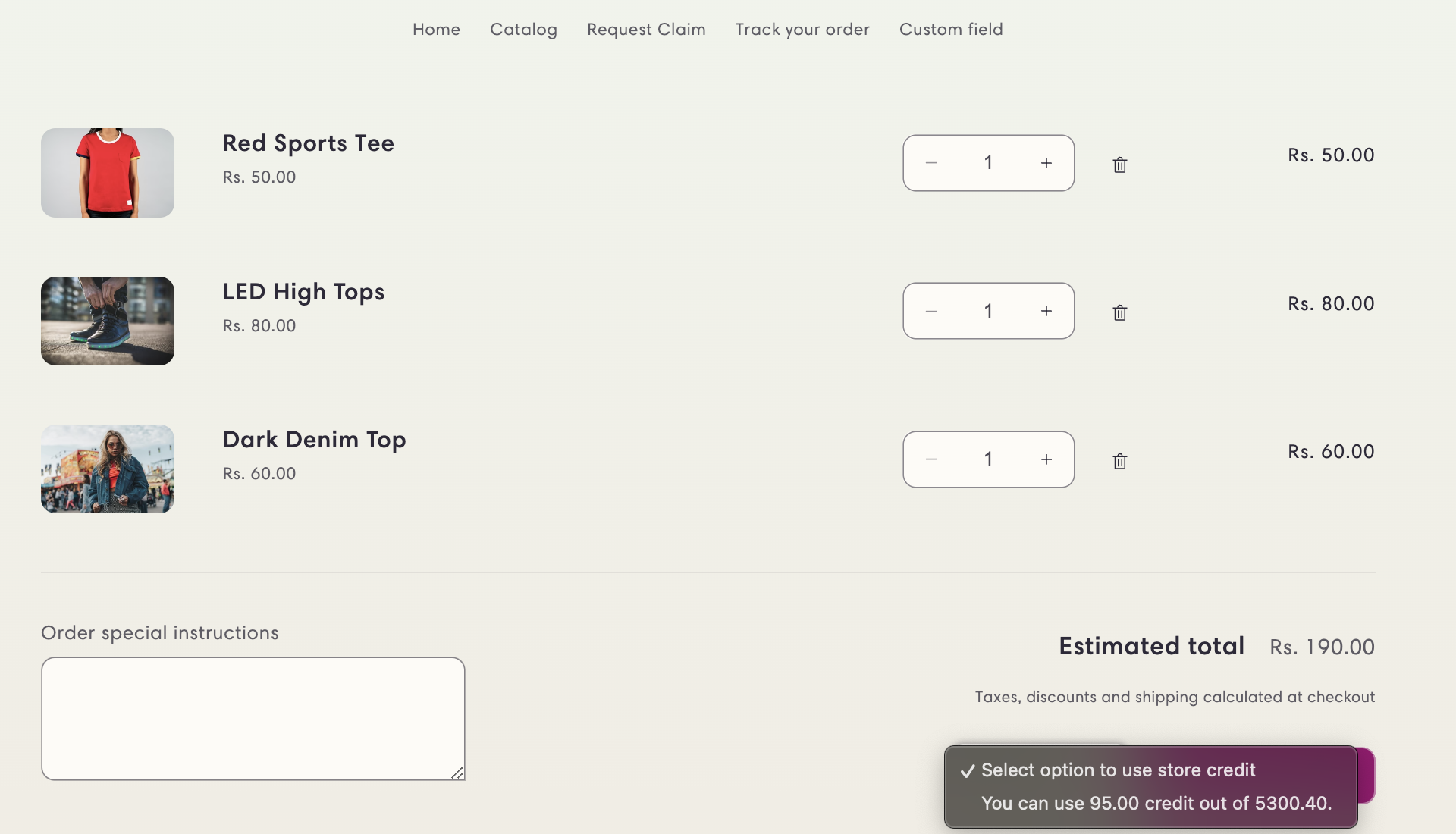Open Track your order link
Screen dimensions: 1456x834
[x=802, y=29]
